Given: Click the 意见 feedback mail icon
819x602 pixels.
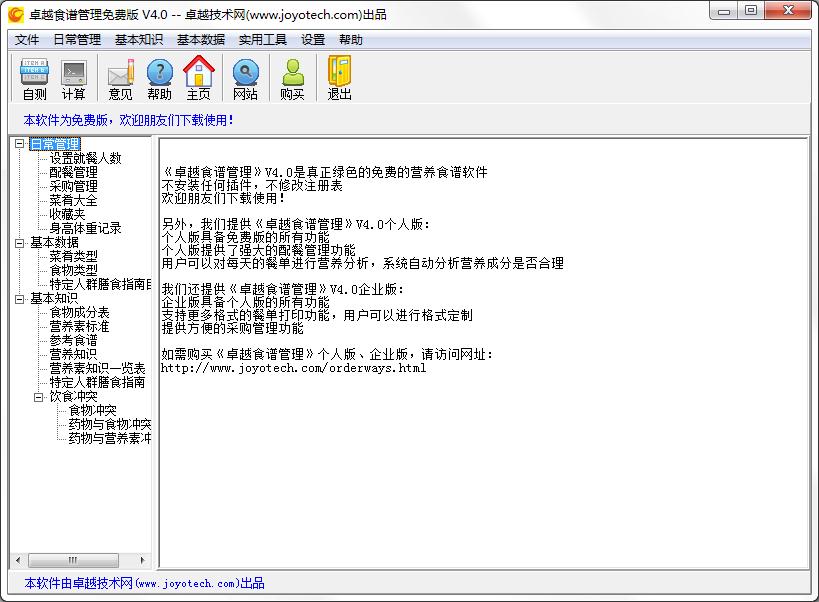Looking at the screenshot, I should pos(121,78).
